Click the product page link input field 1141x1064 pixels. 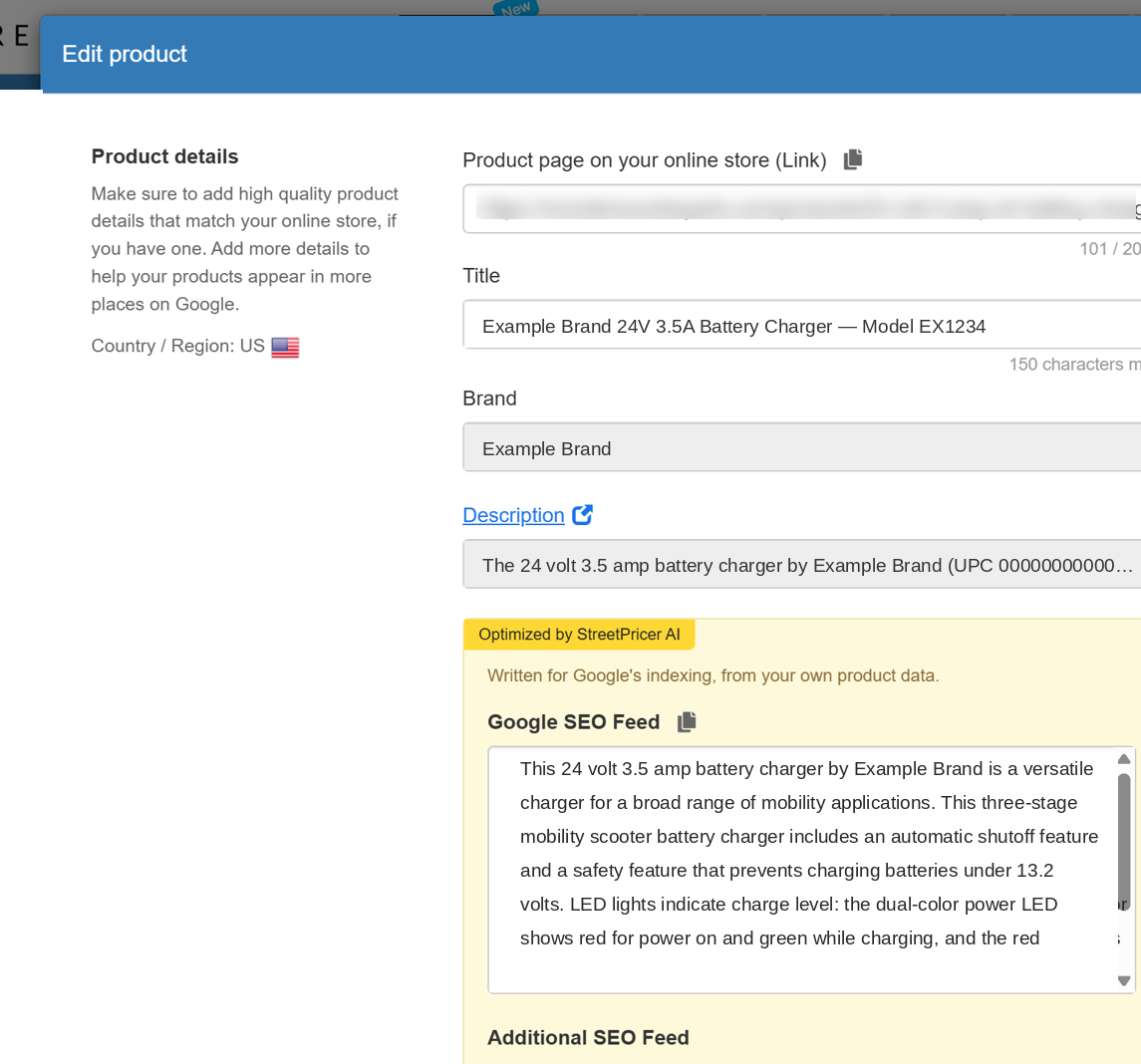[802, 209]
